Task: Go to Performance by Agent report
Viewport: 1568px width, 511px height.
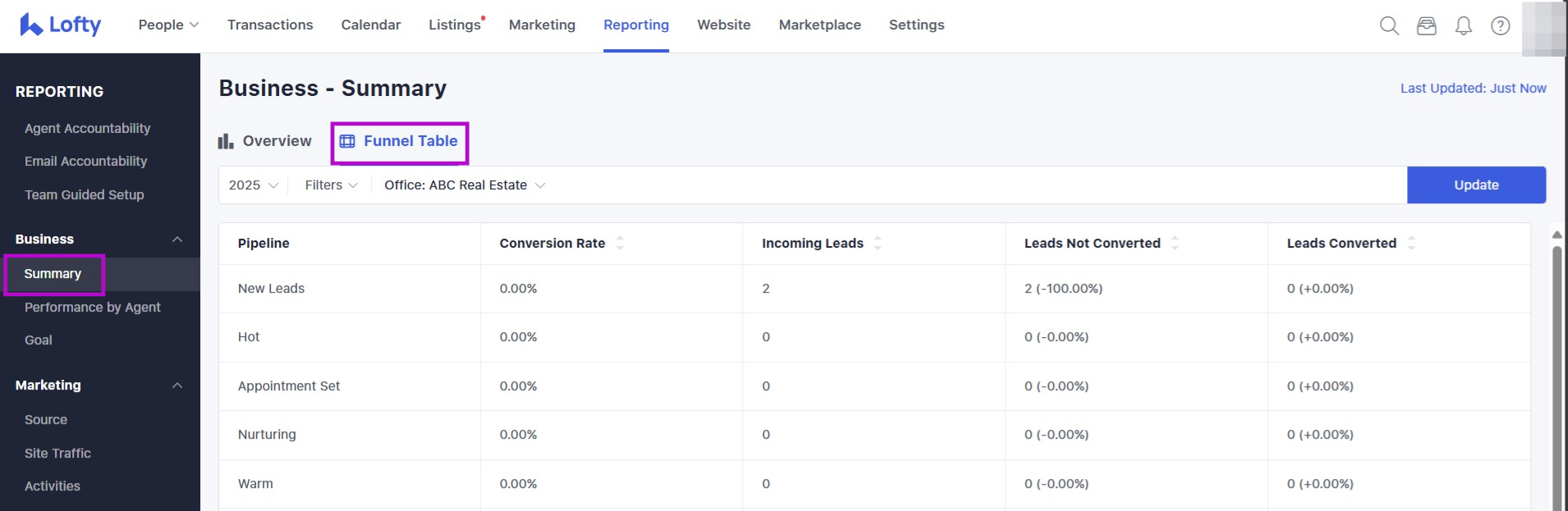Action: pos(92,307)
